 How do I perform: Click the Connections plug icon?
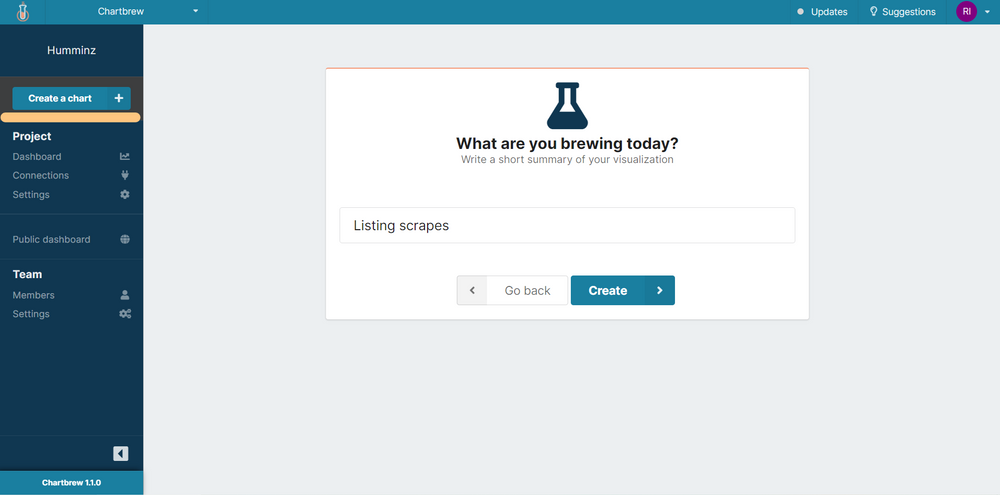125,176
